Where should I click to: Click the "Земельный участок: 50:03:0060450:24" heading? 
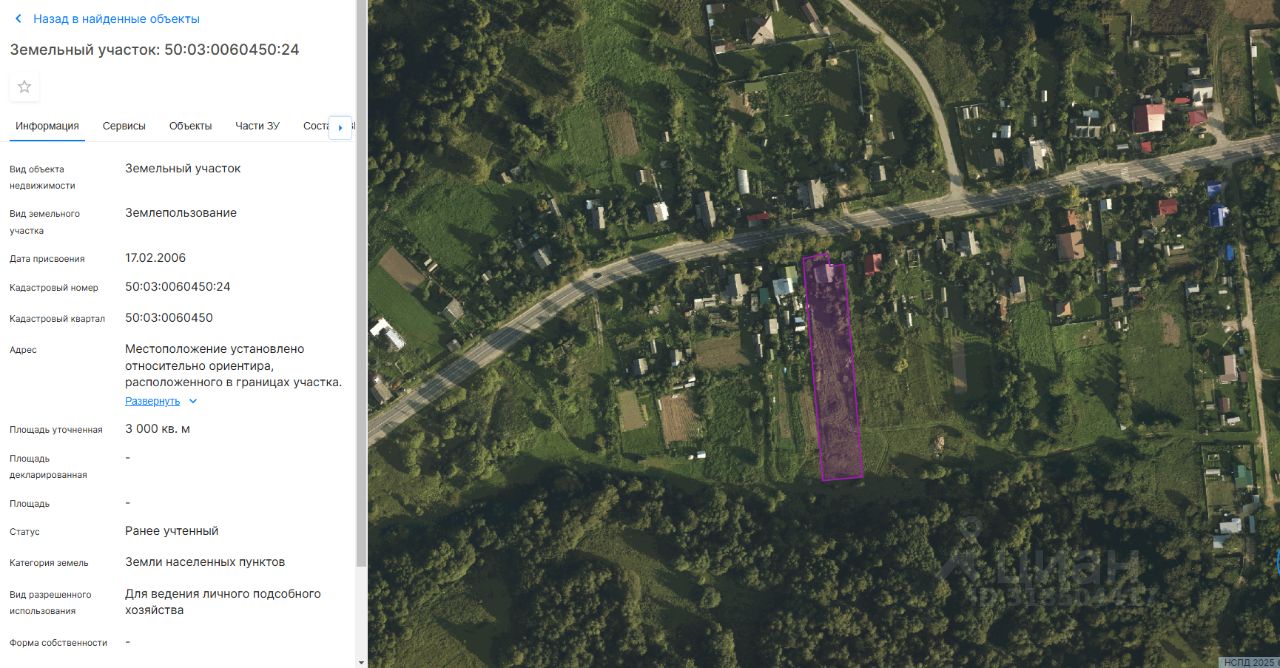154,50
